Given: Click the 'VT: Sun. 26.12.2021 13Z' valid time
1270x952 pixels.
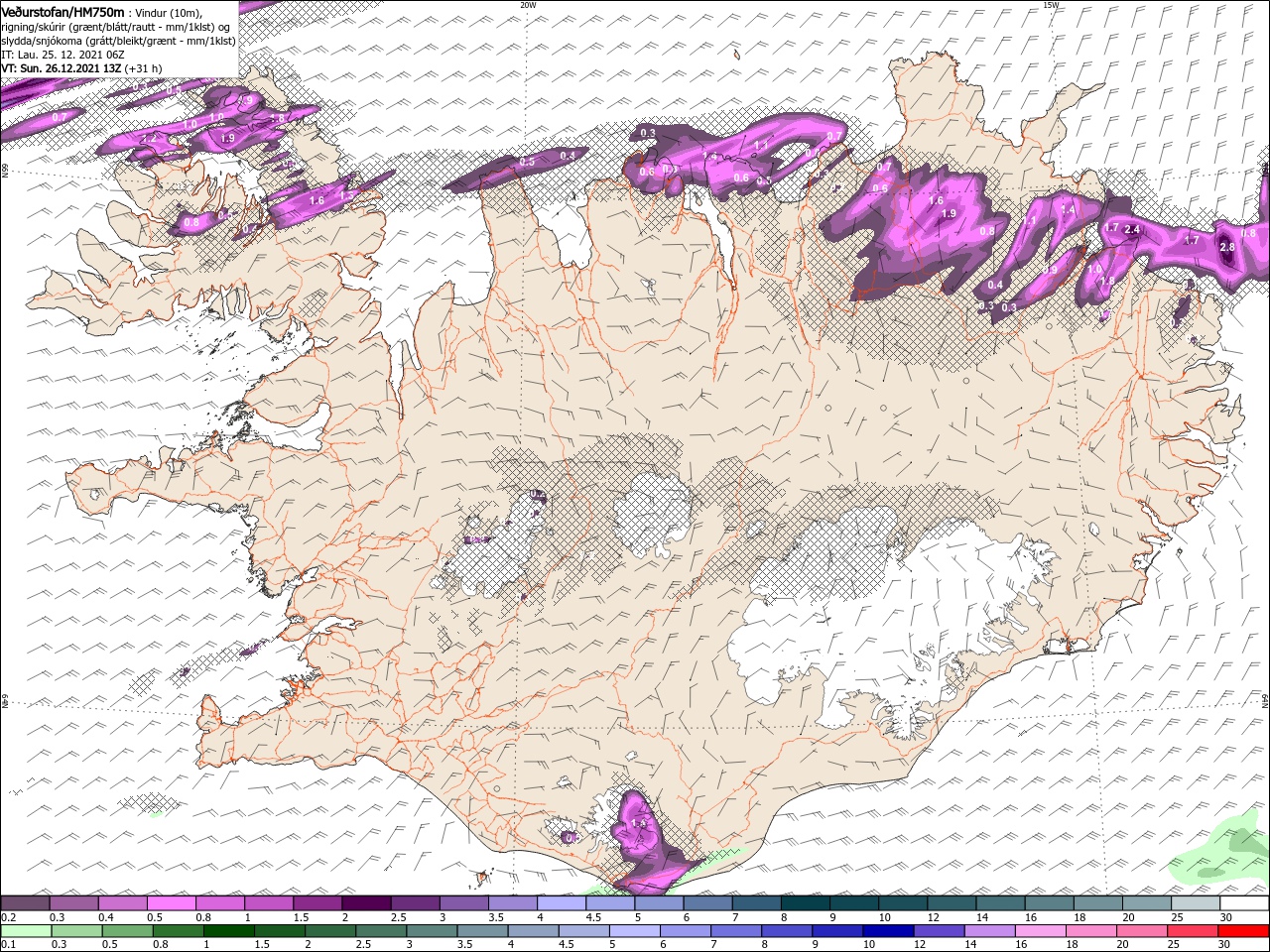Looking at the screenshot, I should pyautogui.click(x=62, y=68).
